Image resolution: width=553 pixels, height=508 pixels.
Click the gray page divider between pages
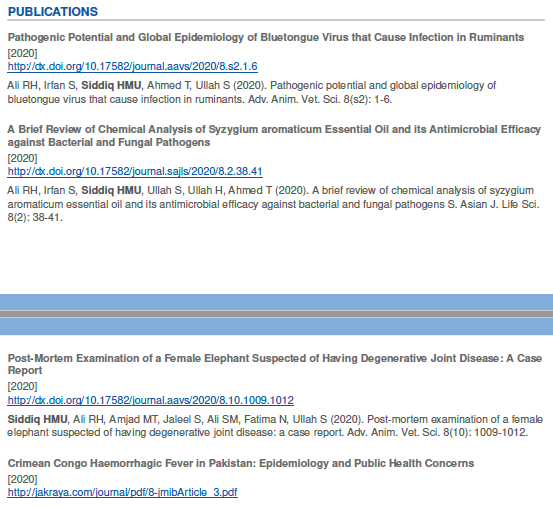pos(276,314)
